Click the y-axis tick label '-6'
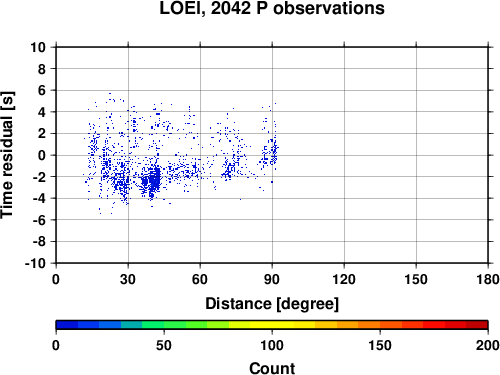 pos(39,220)
